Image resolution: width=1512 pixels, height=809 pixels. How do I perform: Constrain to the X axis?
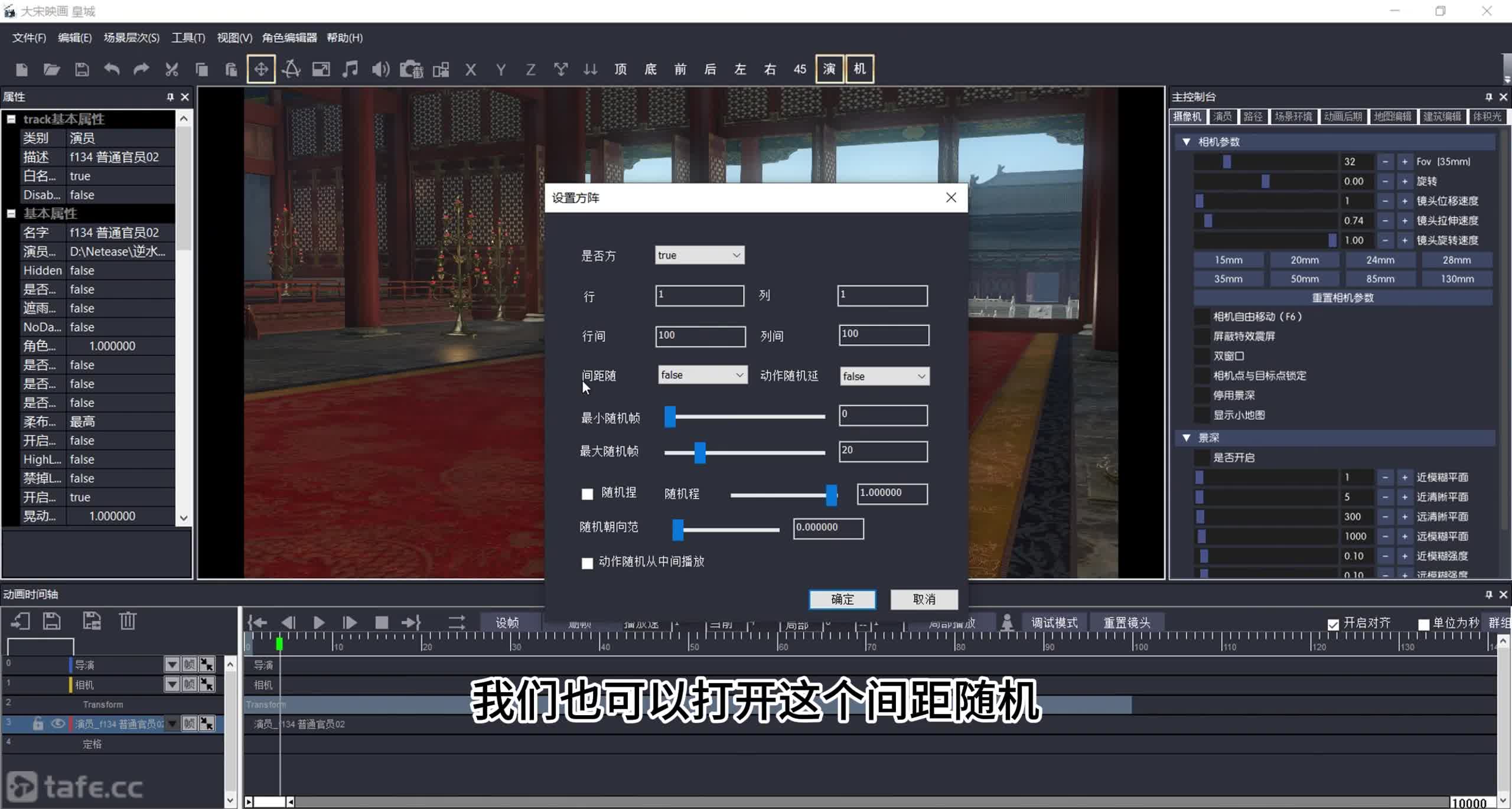(471, 70)
